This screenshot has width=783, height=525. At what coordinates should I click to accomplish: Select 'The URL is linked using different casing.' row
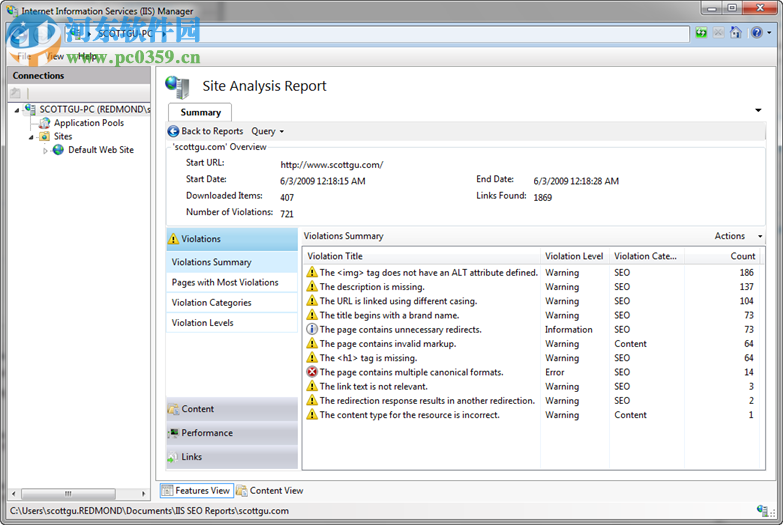click(x=531, y=301)
